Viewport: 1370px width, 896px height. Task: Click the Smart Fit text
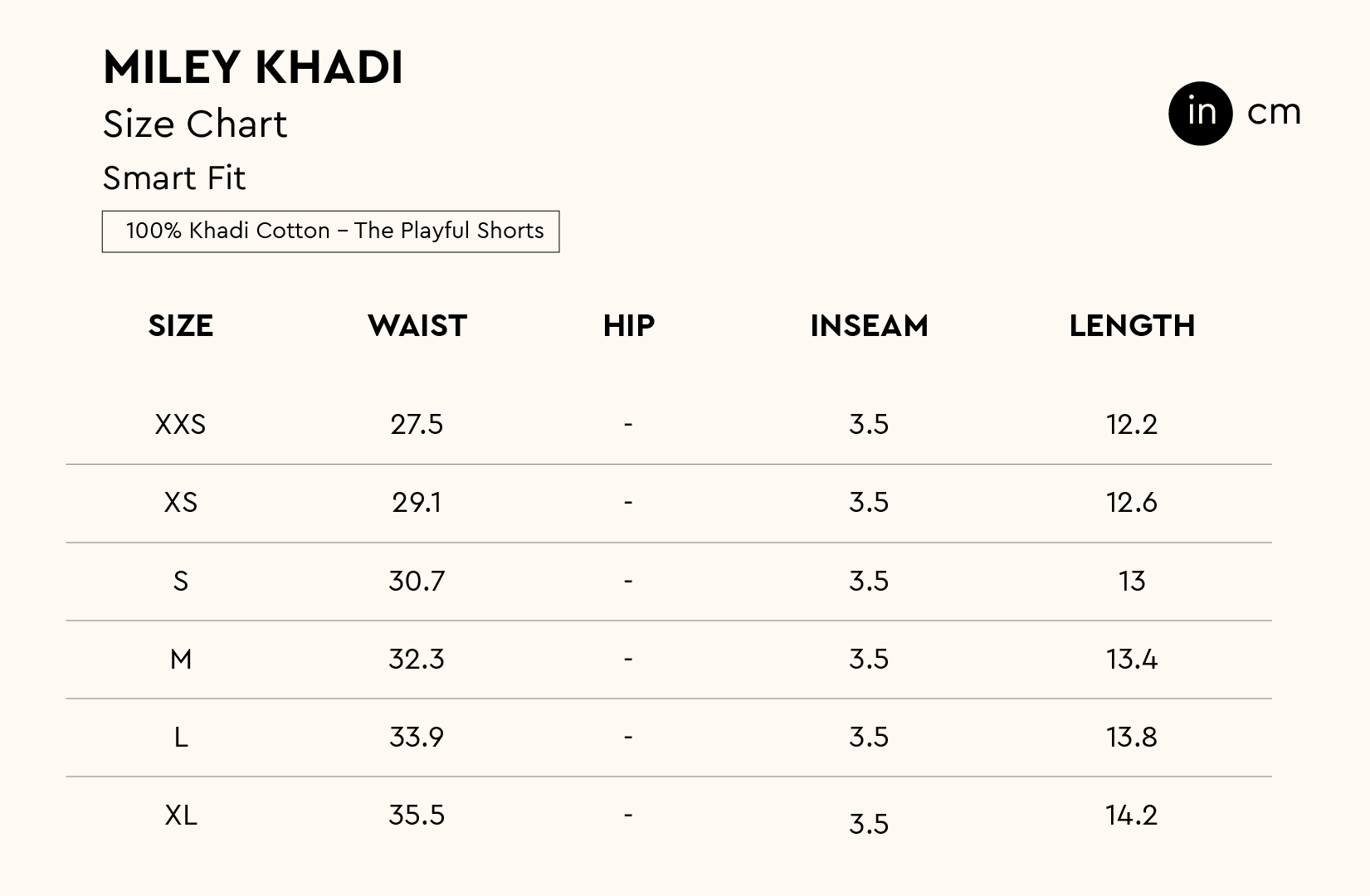point(174,178)
